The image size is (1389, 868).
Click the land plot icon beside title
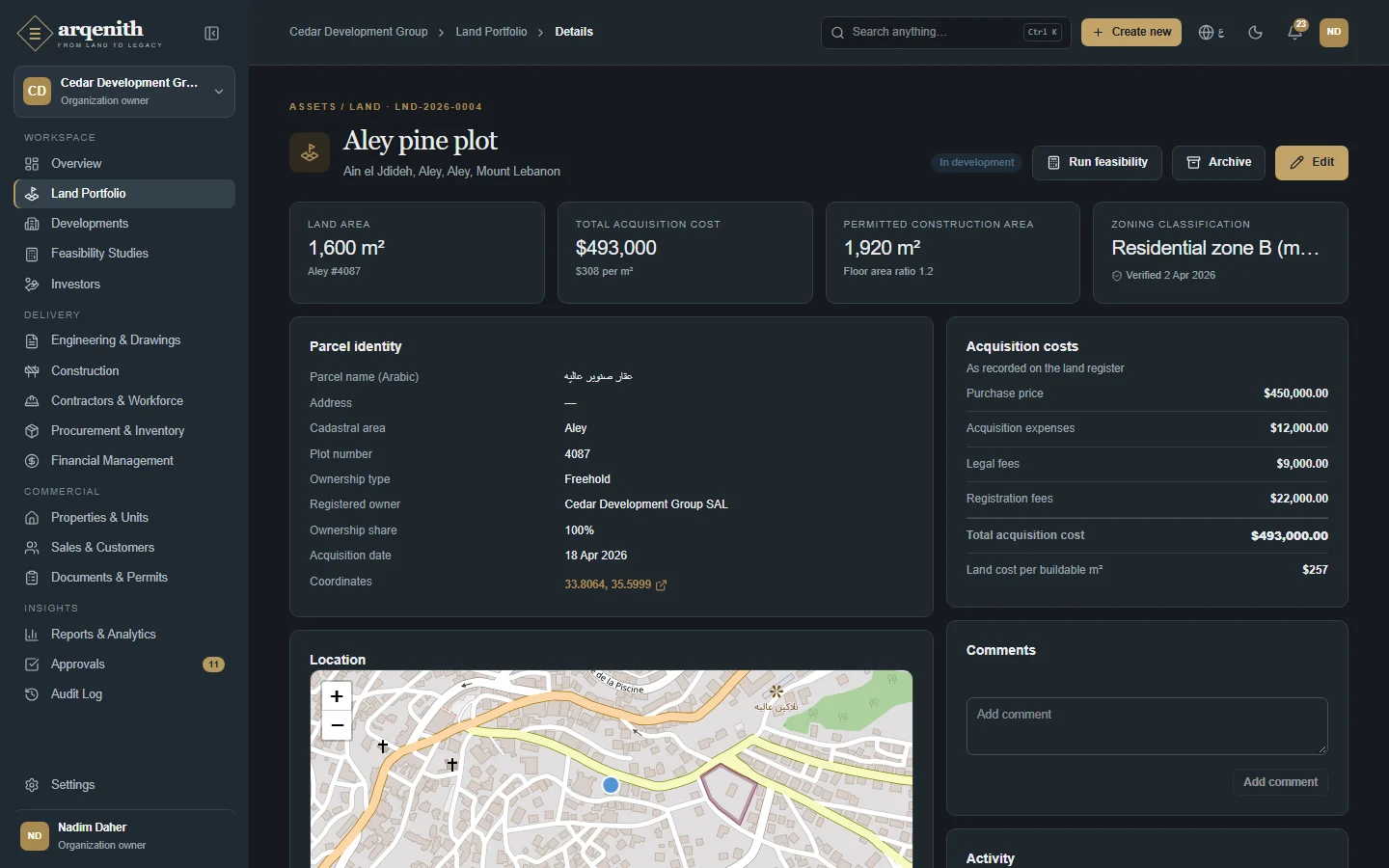click(x=310, y=152)
